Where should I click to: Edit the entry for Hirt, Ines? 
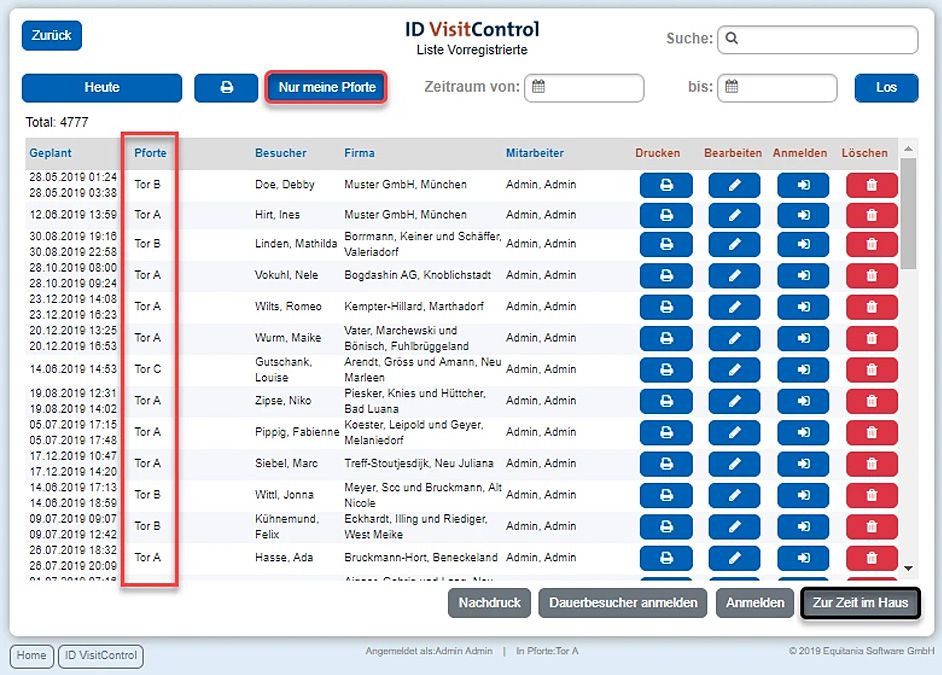[x=734, y=215]
